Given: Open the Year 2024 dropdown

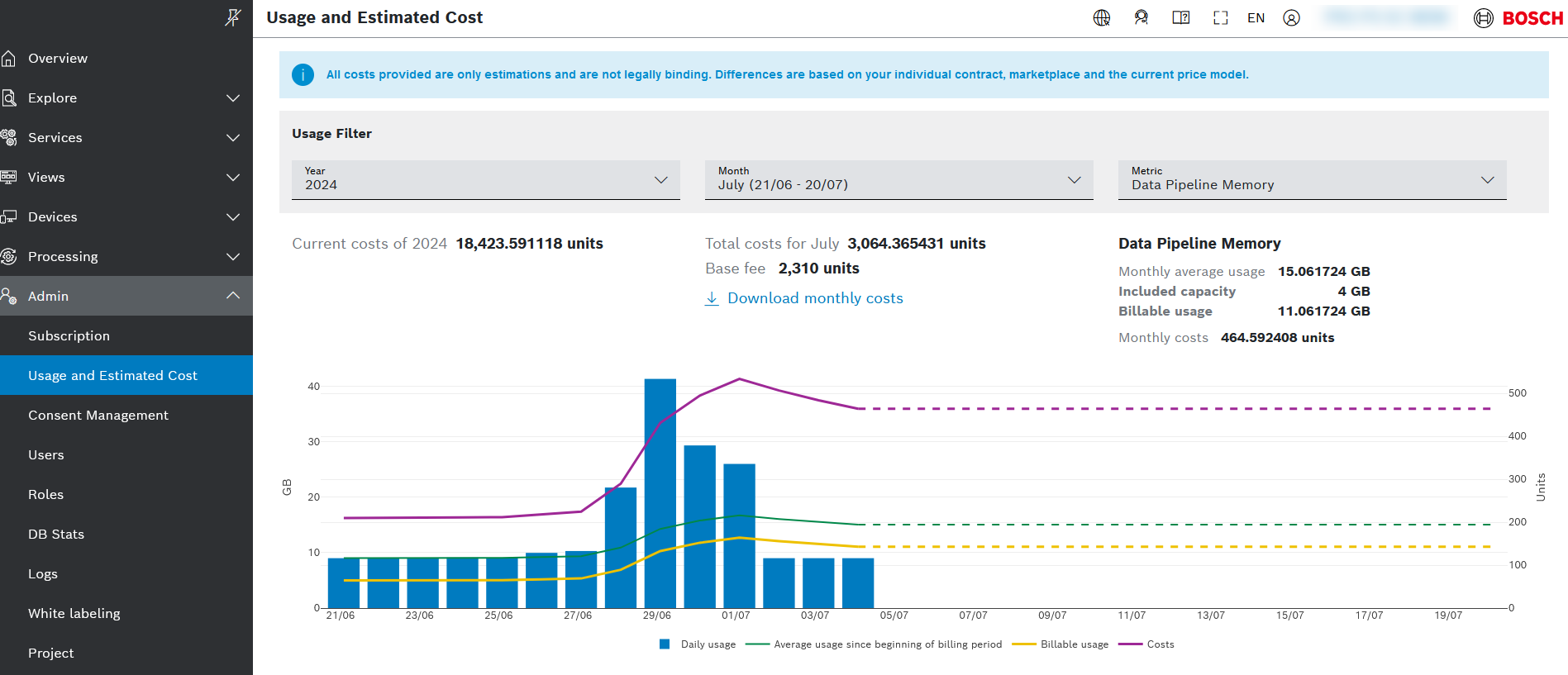Looking at the screenshot, I should (x=485, y=179).
